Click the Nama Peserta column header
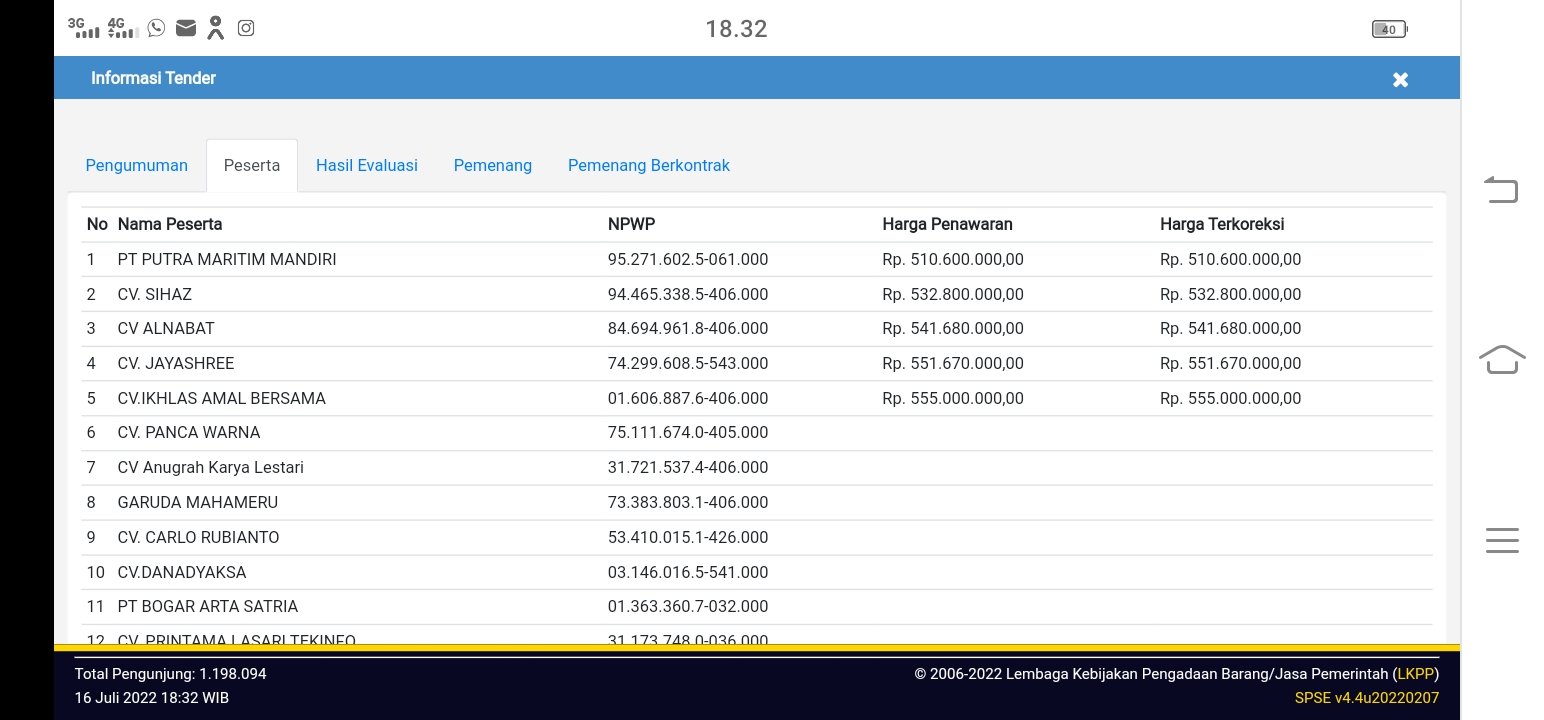 (x=170, y=224)
